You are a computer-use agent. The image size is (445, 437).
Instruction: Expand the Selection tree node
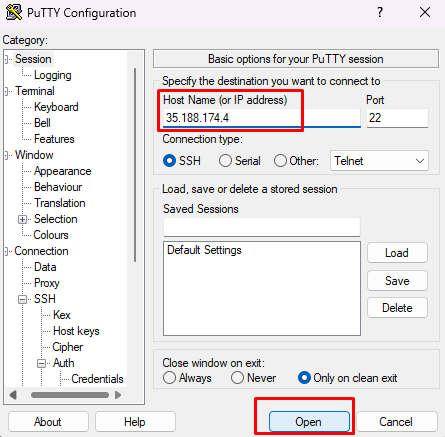coord(22,219)
